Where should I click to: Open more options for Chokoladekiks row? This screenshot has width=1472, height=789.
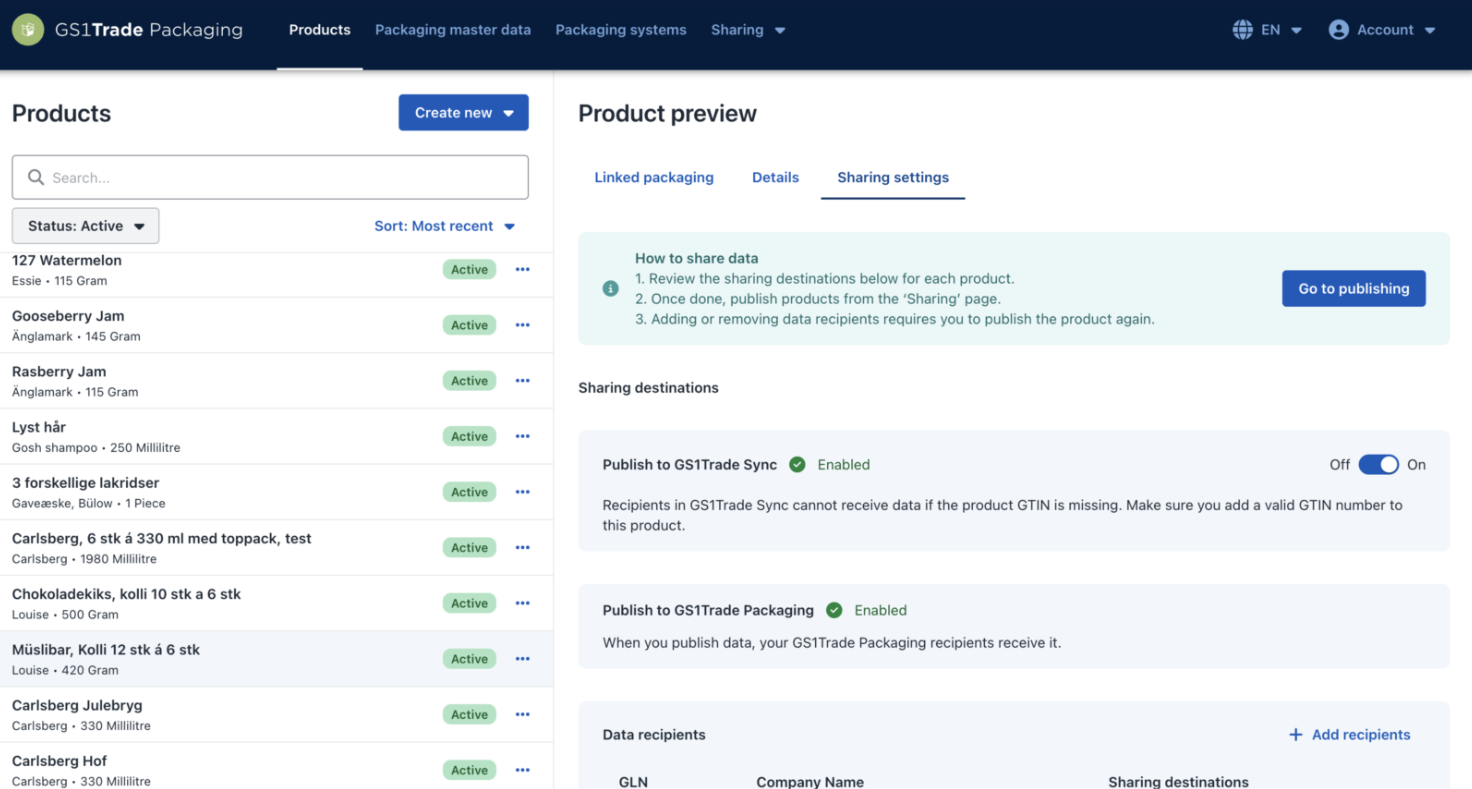coord(522,603)
